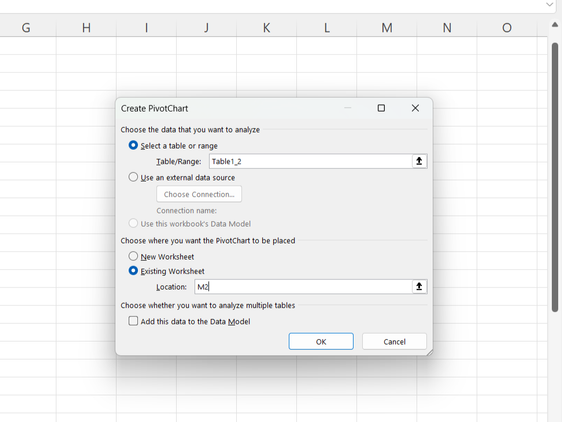Image resolution: width=562 pixels, height=422 pixels.
Task: Click the scroll up arrow of the worksheet
Action: [555, 25]
